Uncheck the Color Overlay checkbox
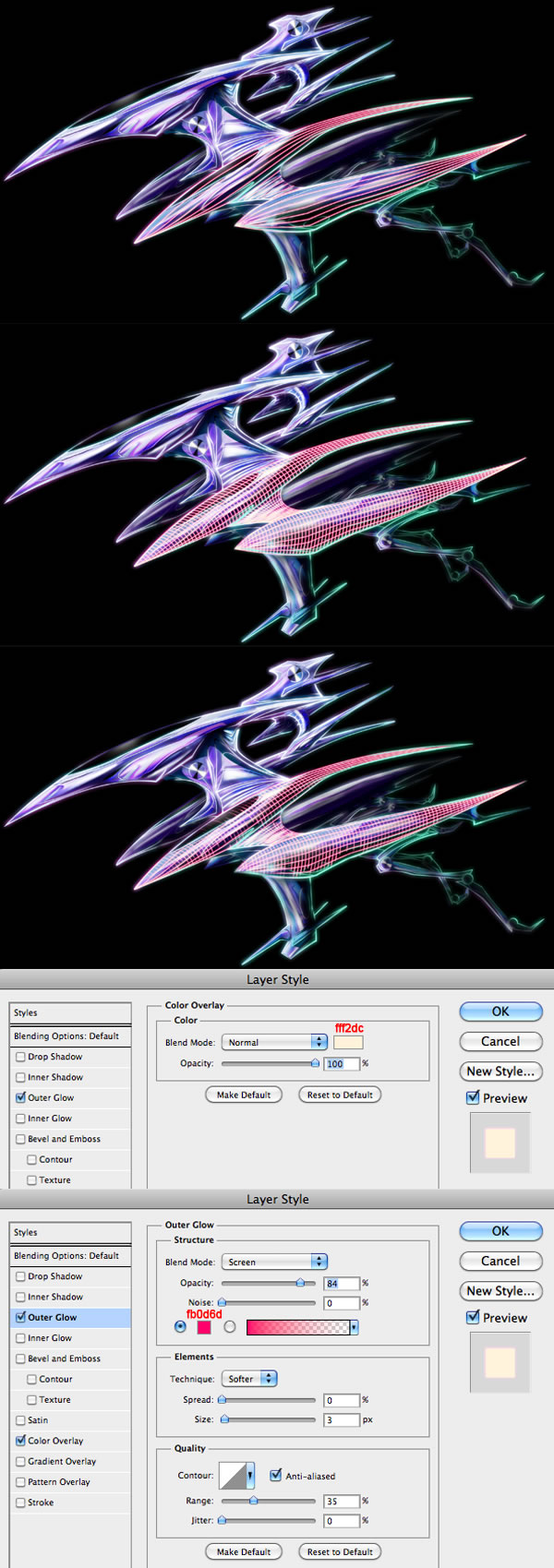Viewport: 554px width, 1568px height. 20,1441
